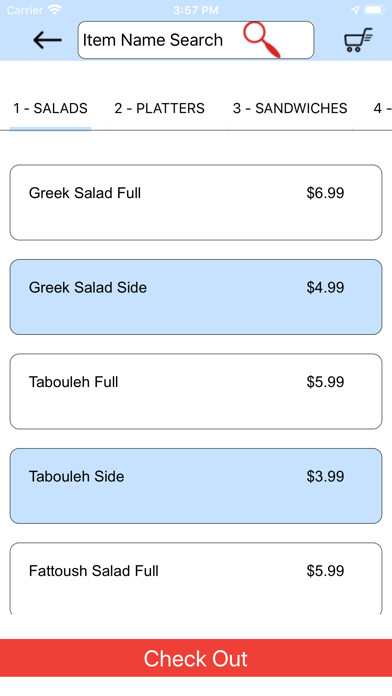Click the Item Name Search field
392x696 pixels.
[x=196, y=40]
